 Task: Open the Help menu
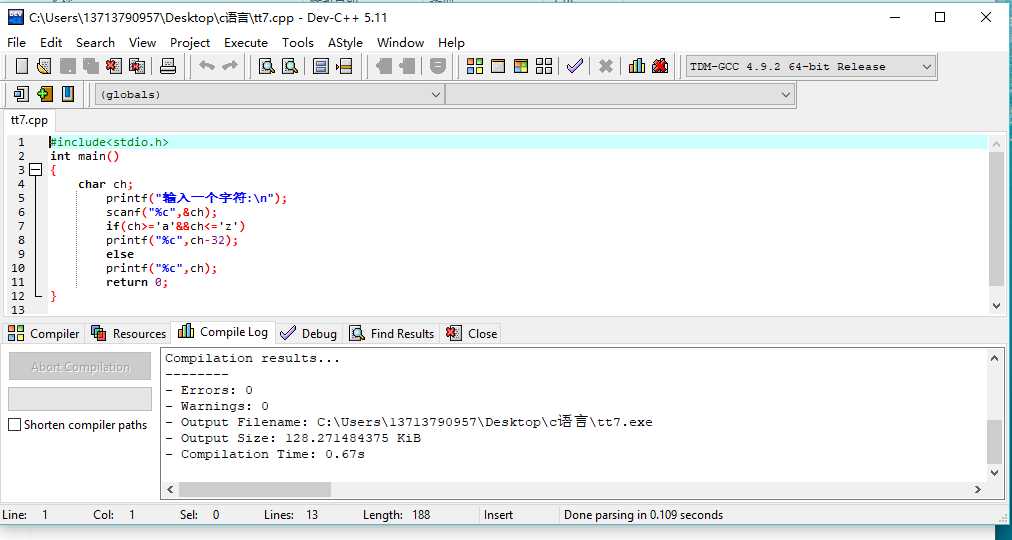tap(451, 43)
